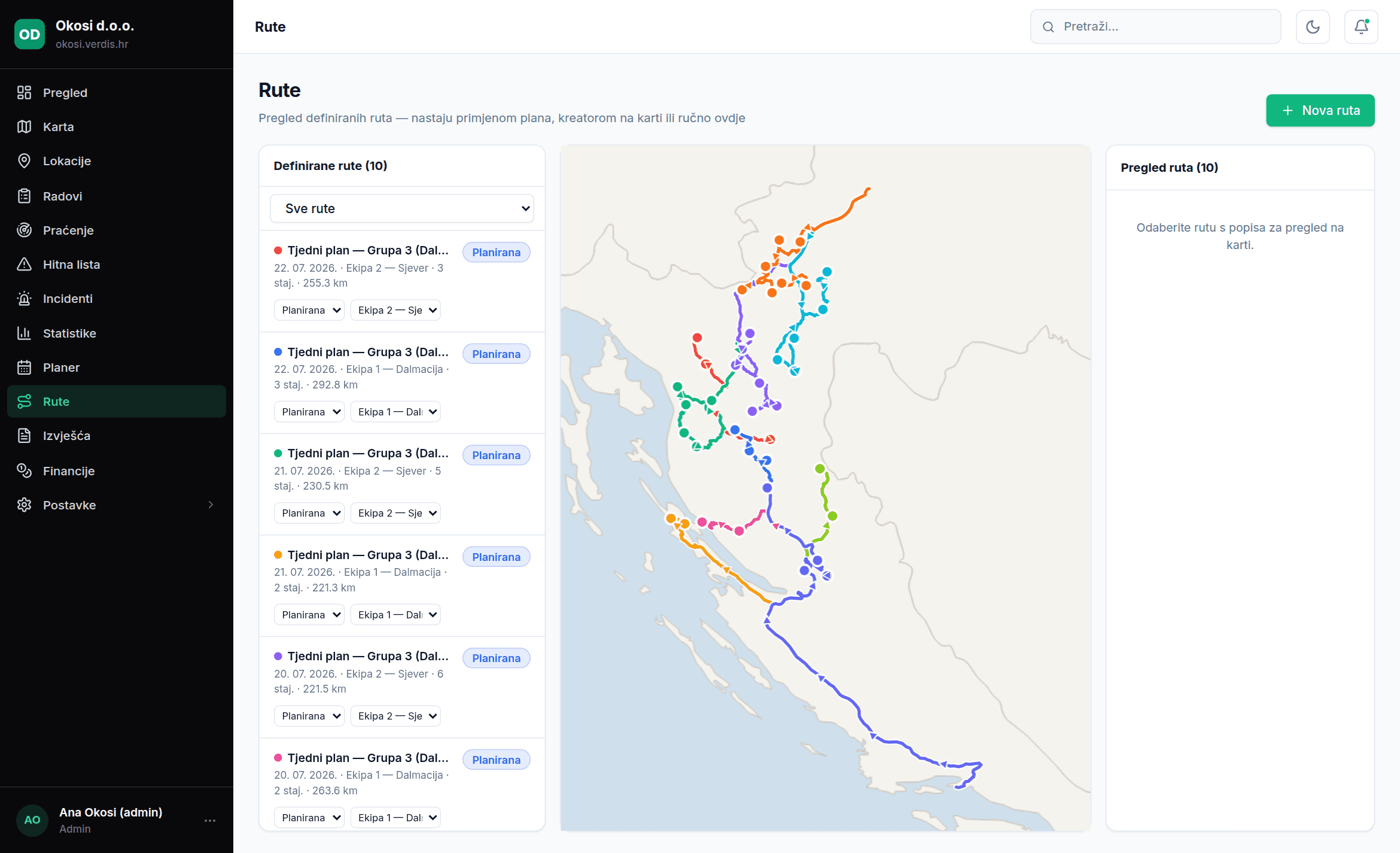1400x853 pixels.
Task: Click the Financije coins icon
Action: click(x=24, y=471)
